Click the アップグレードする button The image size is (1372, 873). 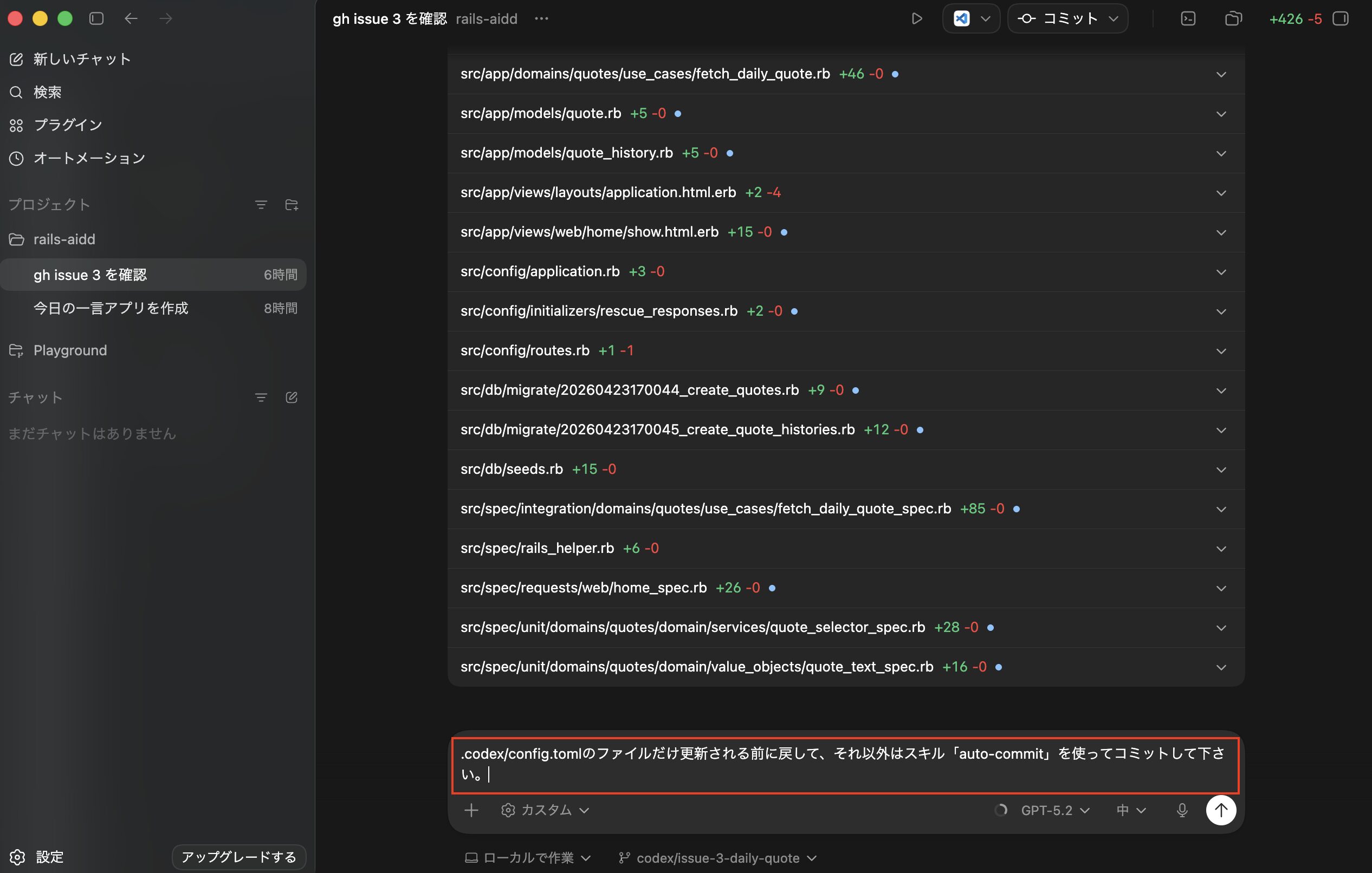tap(239, 857)
